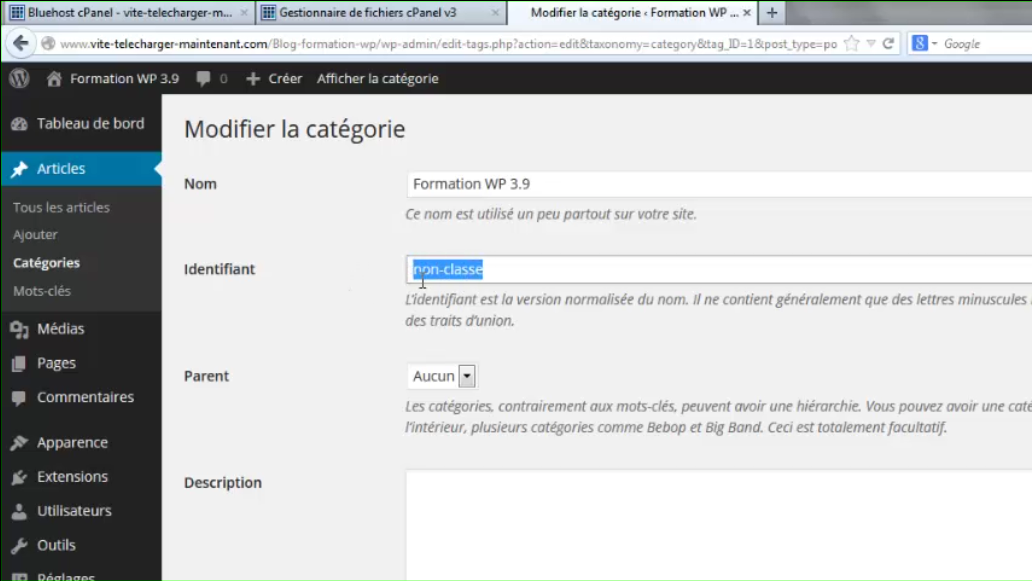Click into the Identifiant field
Viewport: 1032px width, 581px height.
coord(719,269)
